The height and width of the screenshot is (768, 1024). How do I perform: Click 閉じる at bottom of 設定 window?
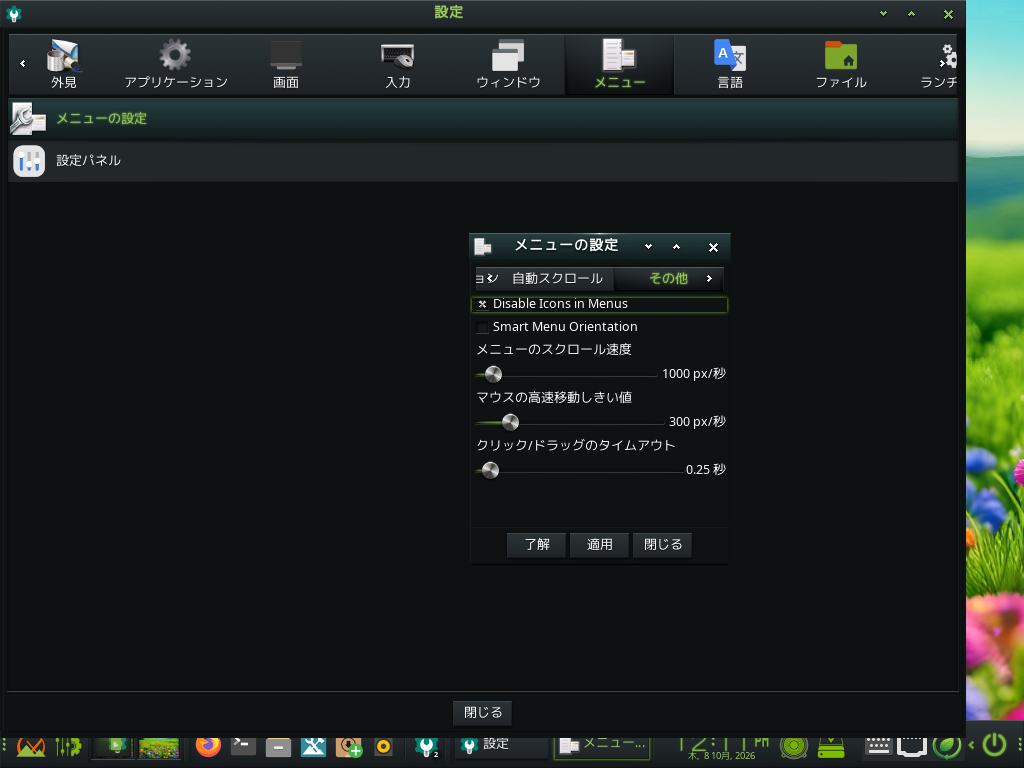click(x=483, y=712)
